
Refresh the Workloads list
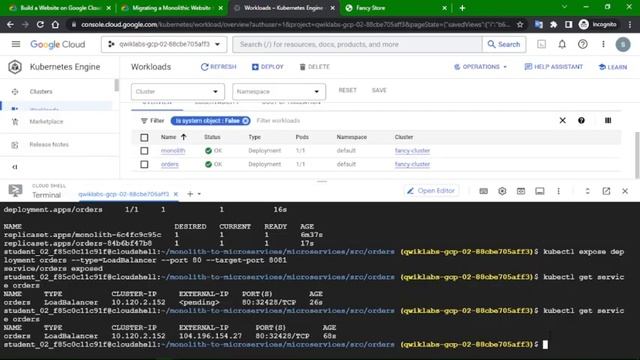coord(218,67)
